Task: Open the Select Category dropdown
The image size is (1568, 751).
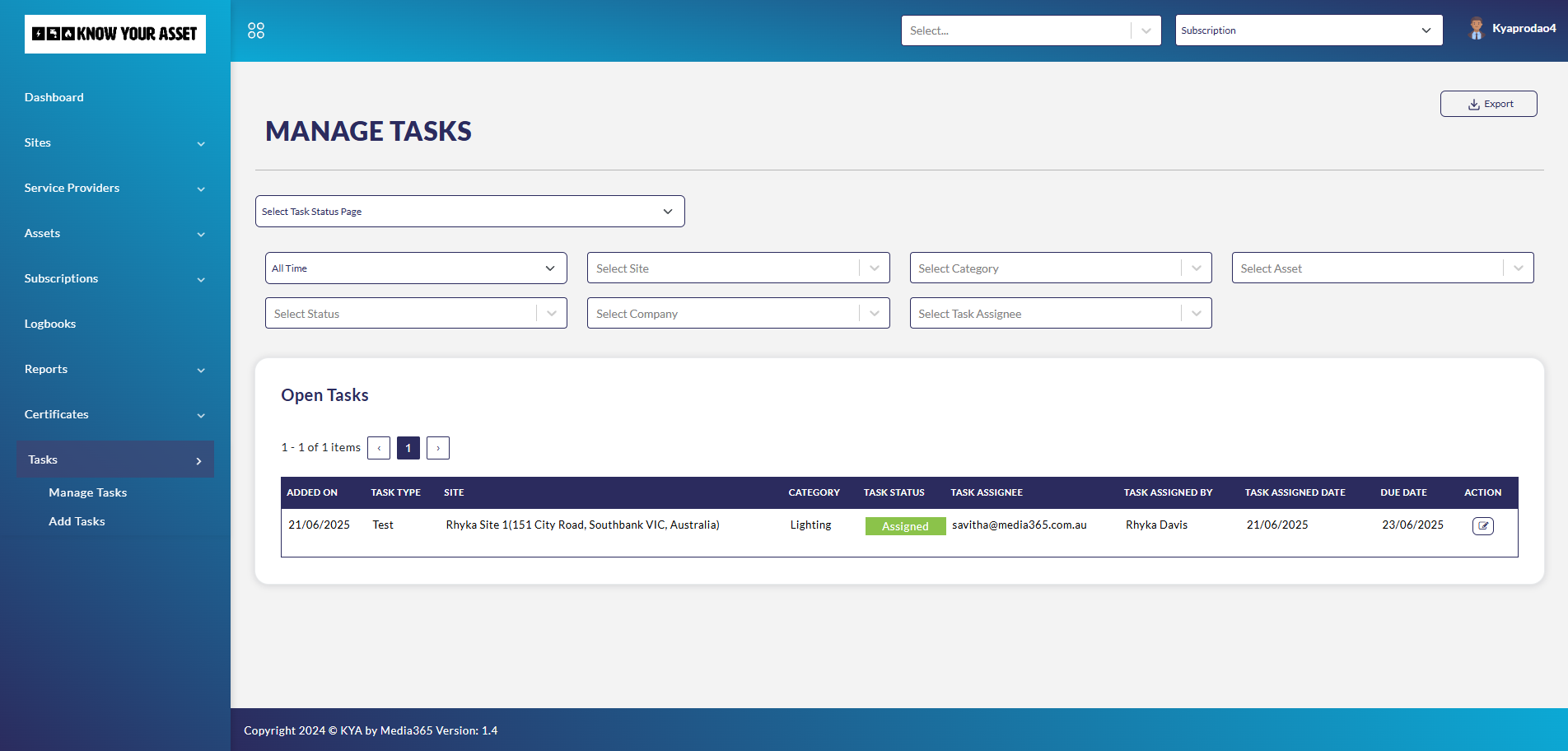Action: click(x=1060, y=268)
